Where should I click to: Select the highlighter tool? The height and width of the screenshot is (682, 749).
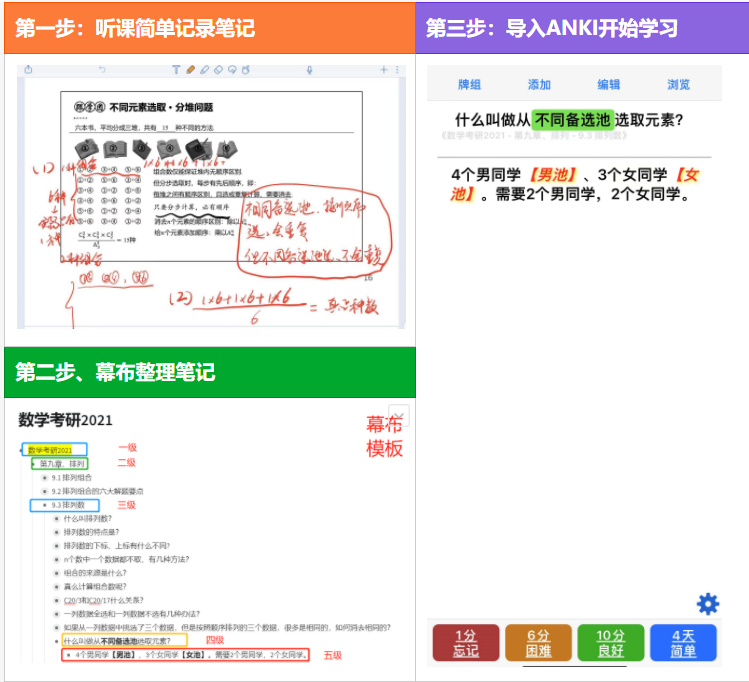point(204,70)
